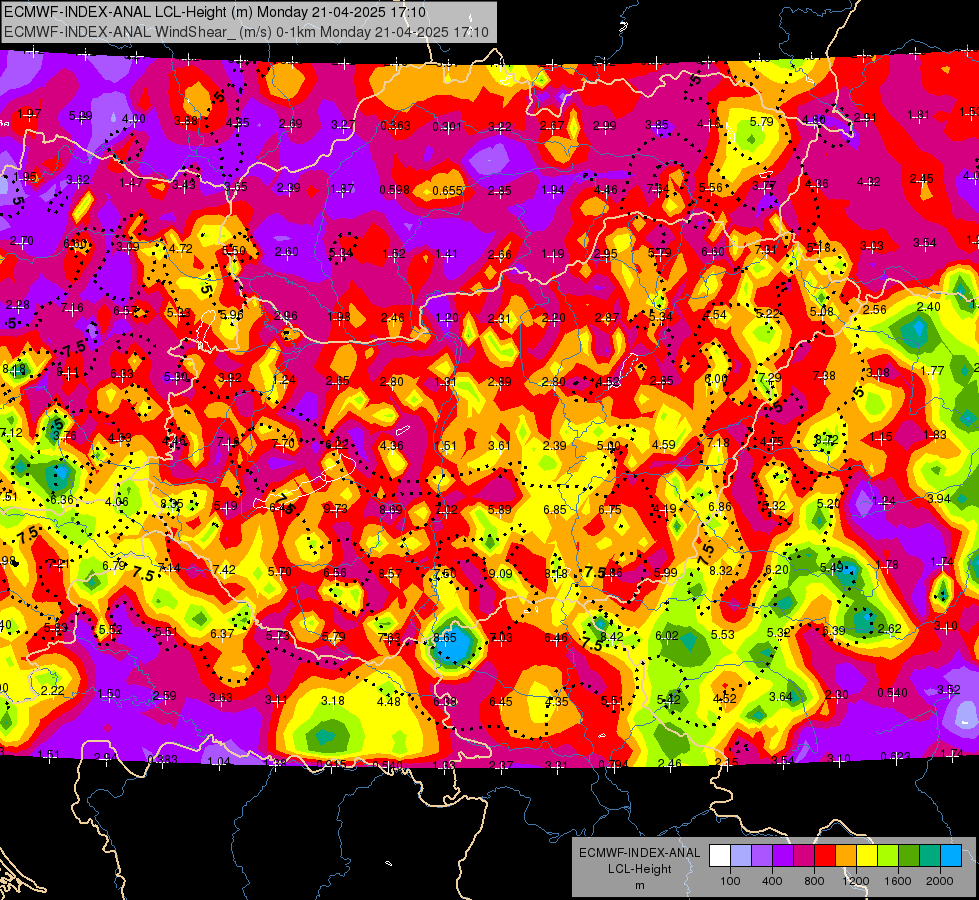
Task: Select the grid value 2.62
Action: pyautogui.click(x=889, y=628)
